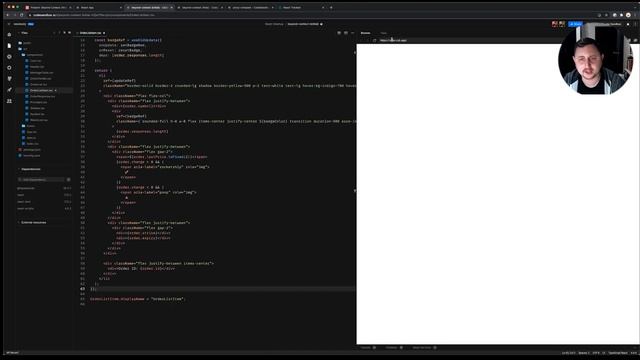Switch to the React App Chrome tab
Screen dimensions: 640x360
[x=98, y=7]
